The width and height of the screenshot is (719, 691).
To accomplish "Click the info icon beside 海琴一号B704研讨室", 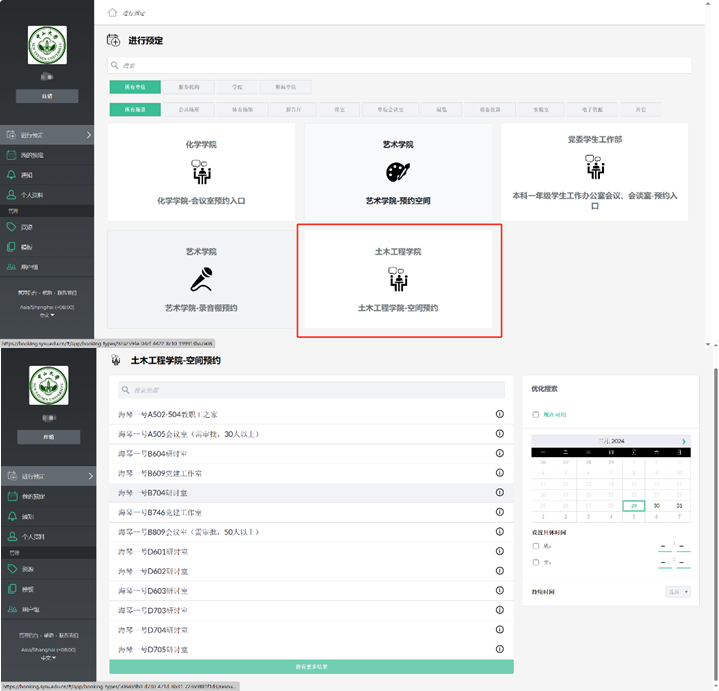I will (x=500, y=492).
